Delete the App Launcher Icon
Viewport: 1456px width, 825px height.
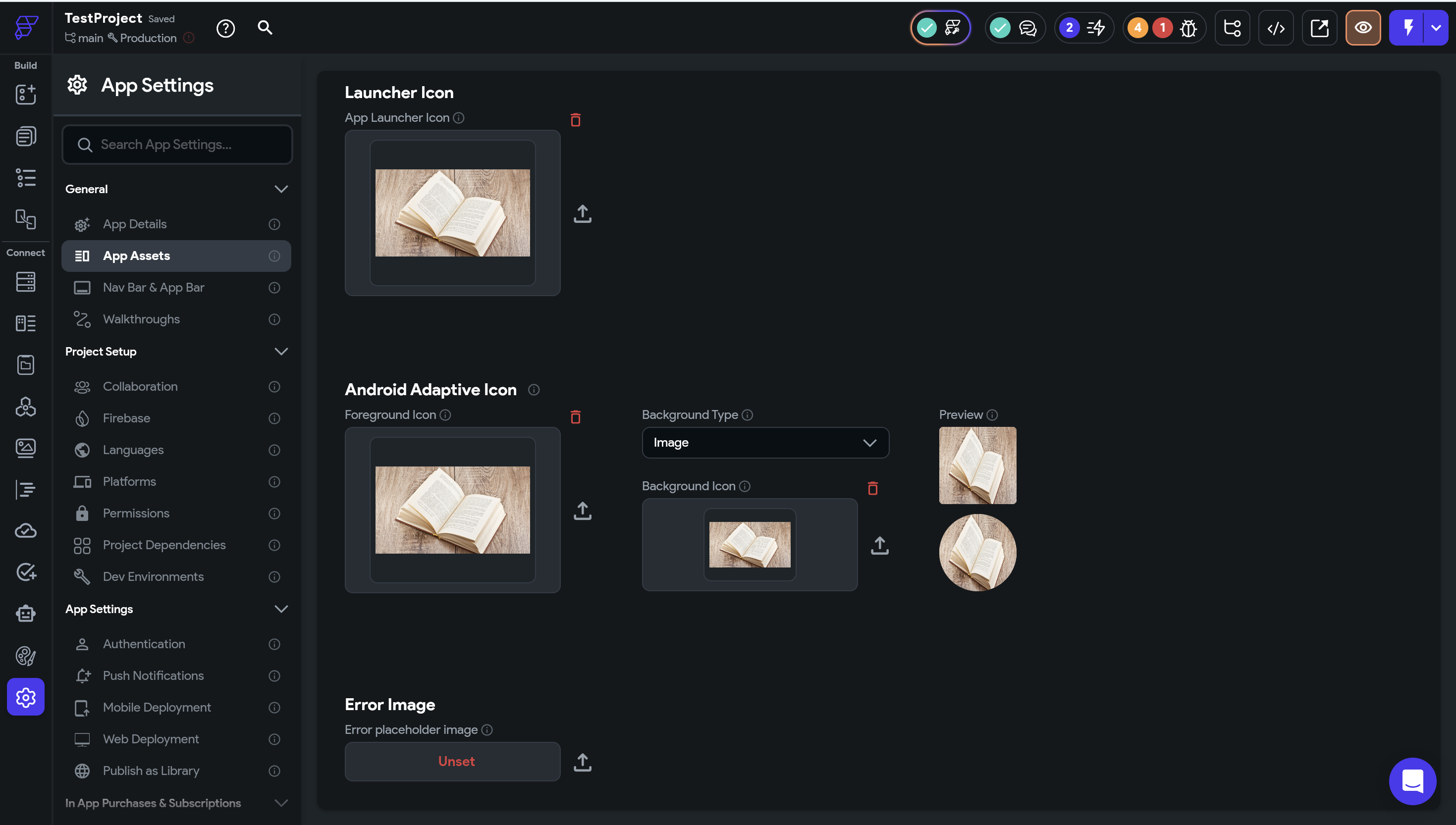click(x=575, y=119)
